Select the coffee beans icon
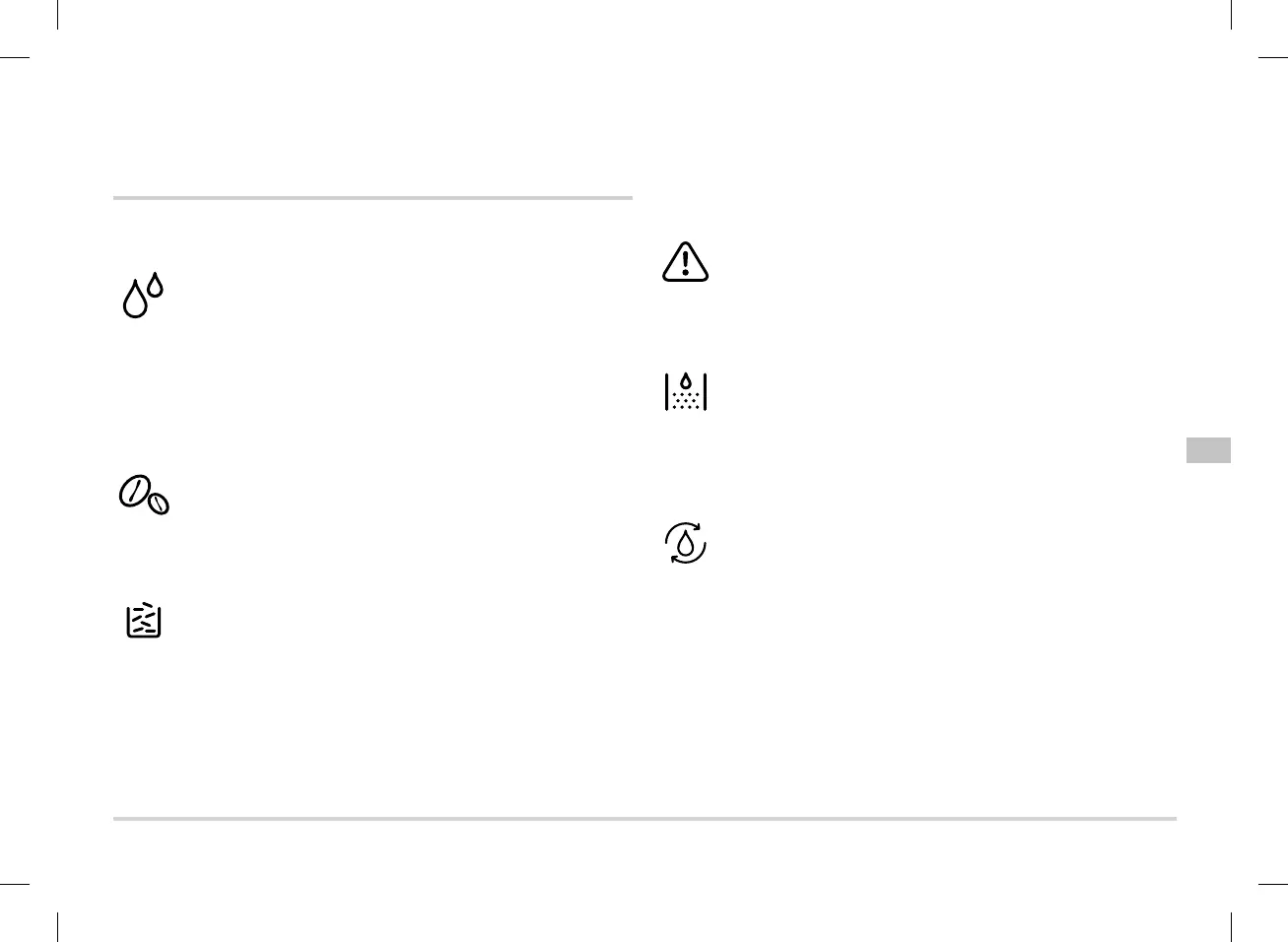Image resolution: width=1288 pixels, height=942 pixels. click(144, 494)
